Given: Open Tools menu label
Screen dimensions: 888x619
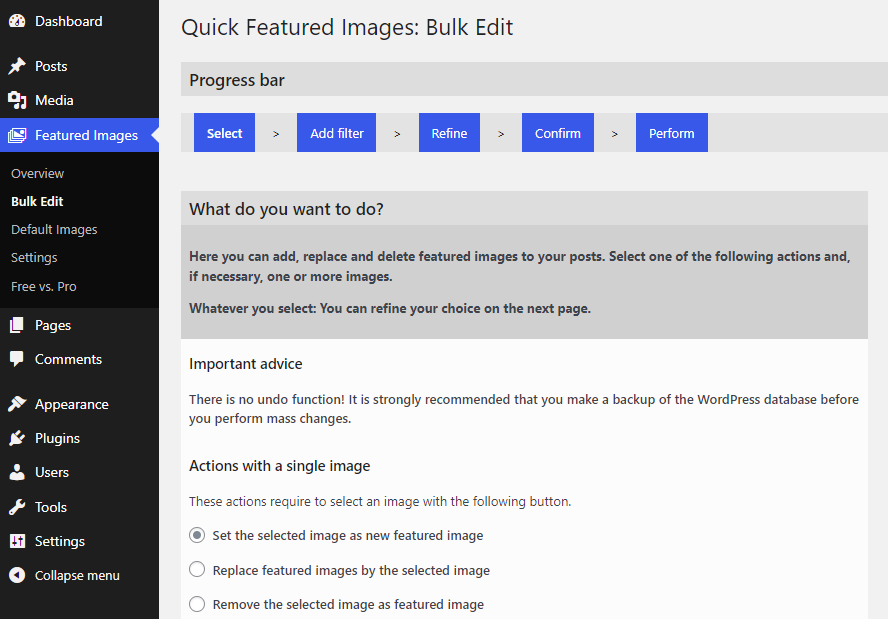Looking at the screenshot, I should pos(51,507).
